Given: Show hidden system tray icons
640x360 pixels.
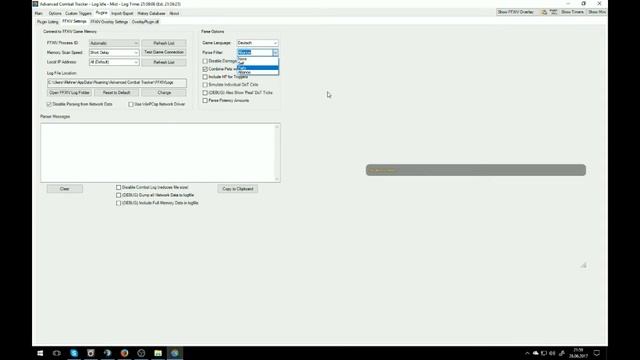Looking at the screenshot, I should click(527, 353).
